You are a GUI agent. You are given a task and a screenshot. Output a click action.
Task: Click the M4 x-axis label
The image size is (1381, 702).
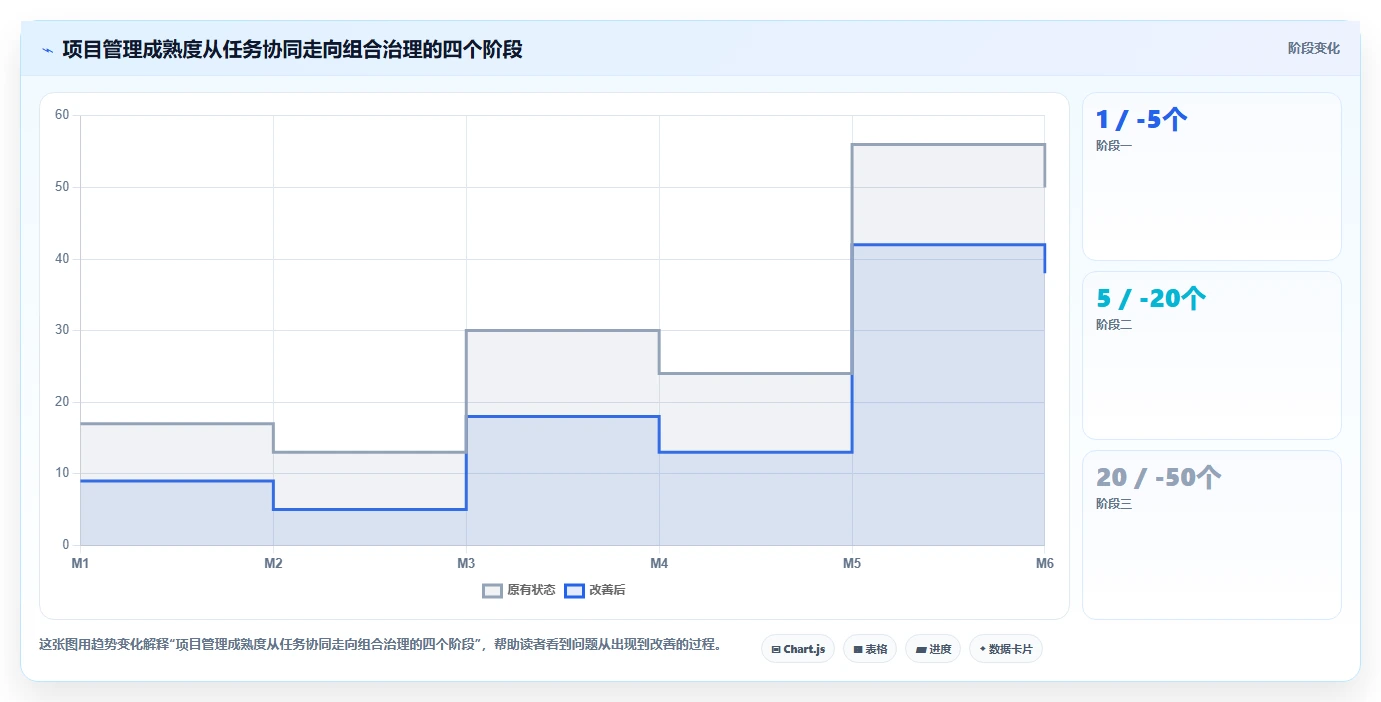[659, 564]
